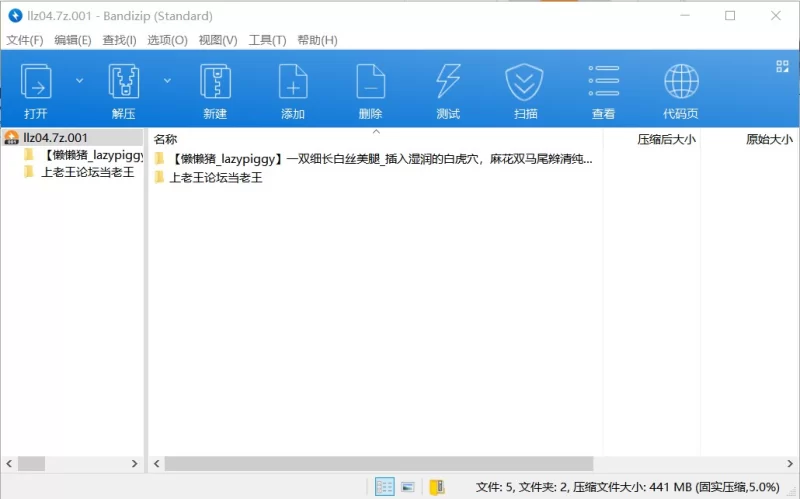The image size is (800, 499).
Task: Switch to details list view in status bar
Action: coord(384,487)
